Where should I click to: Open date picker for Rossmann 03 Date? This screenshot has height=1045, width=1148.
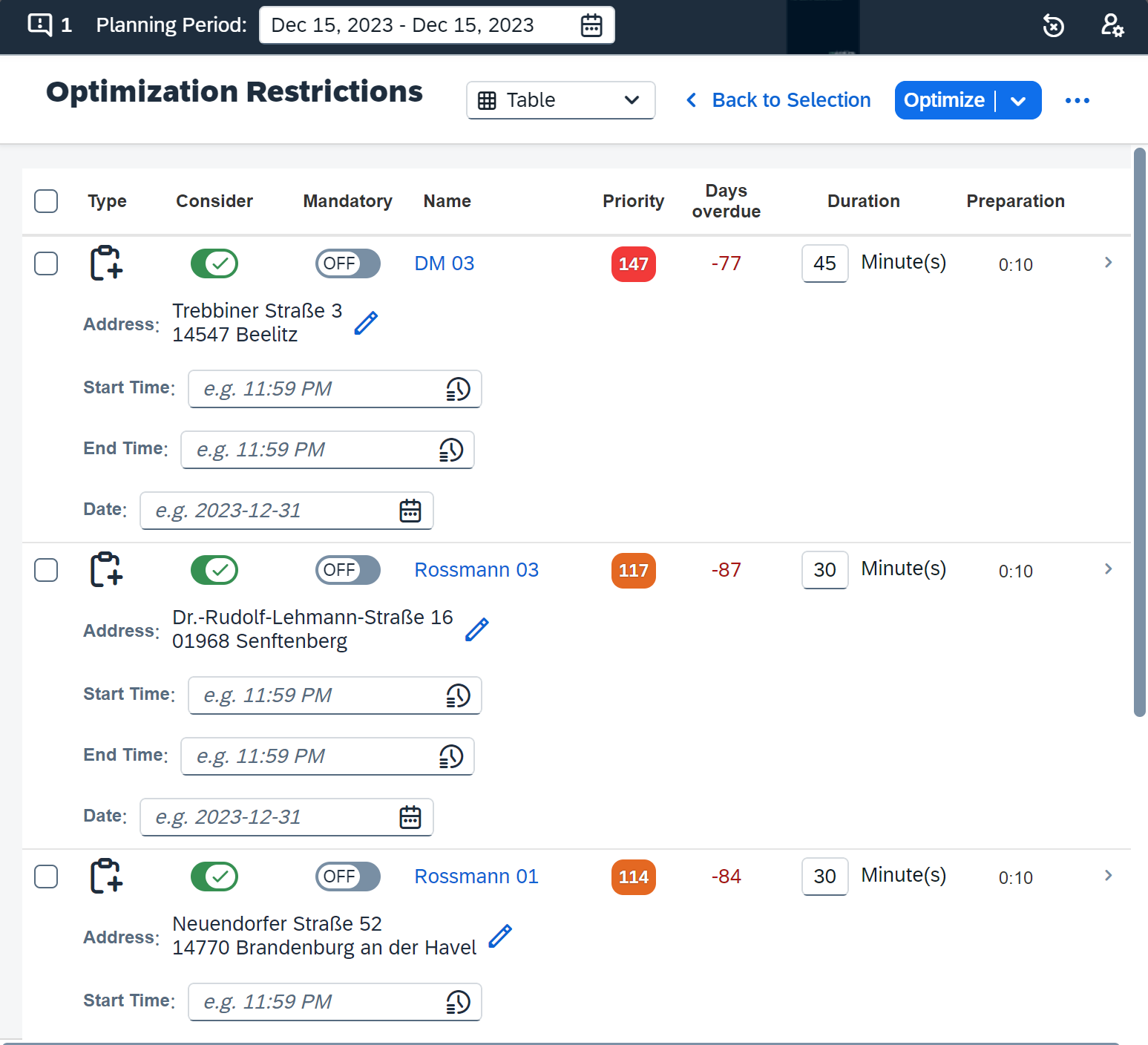(410, 817)
